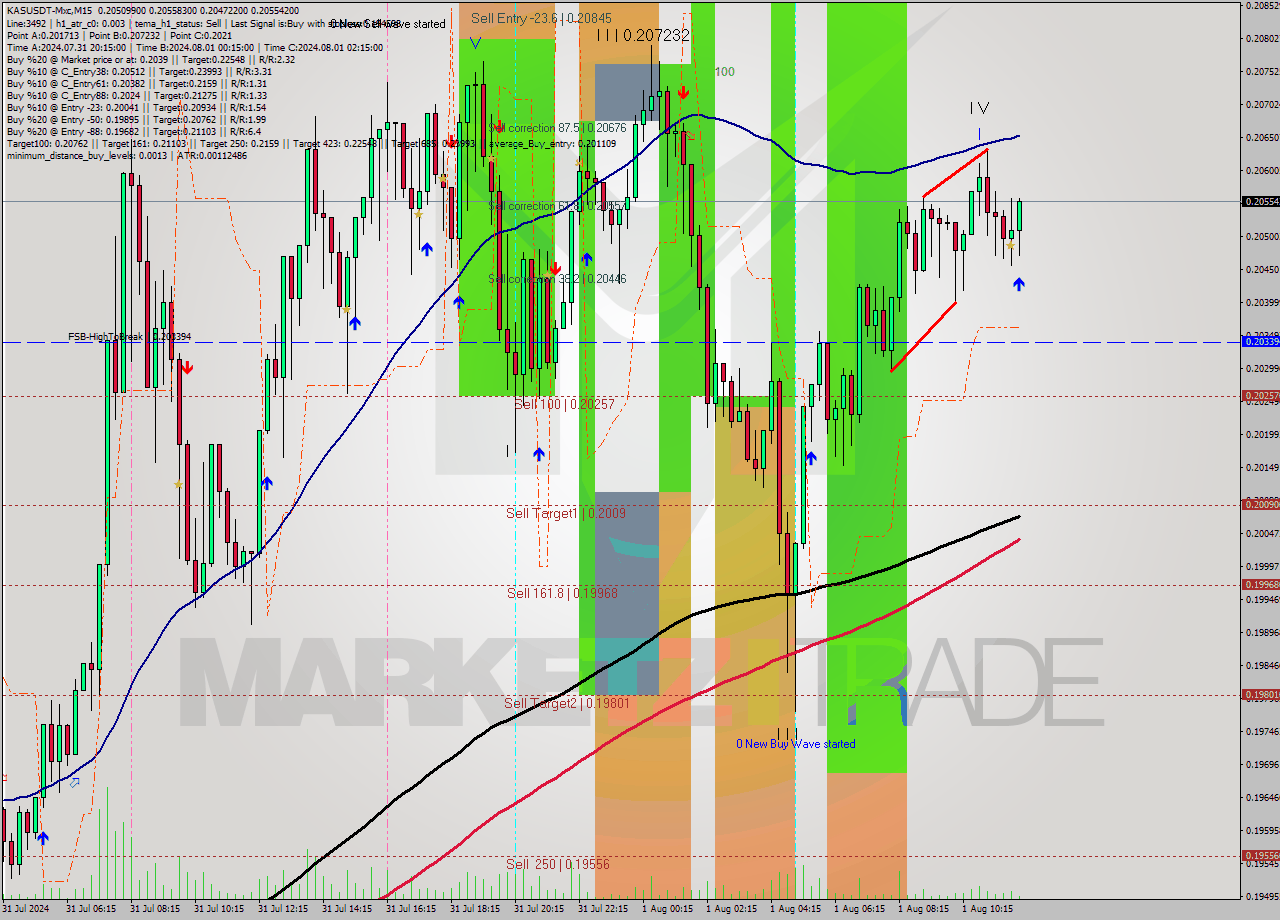Click the 31 Jul 2024 date label
This screenshot has height=920, width=1280.
[26, 909]
